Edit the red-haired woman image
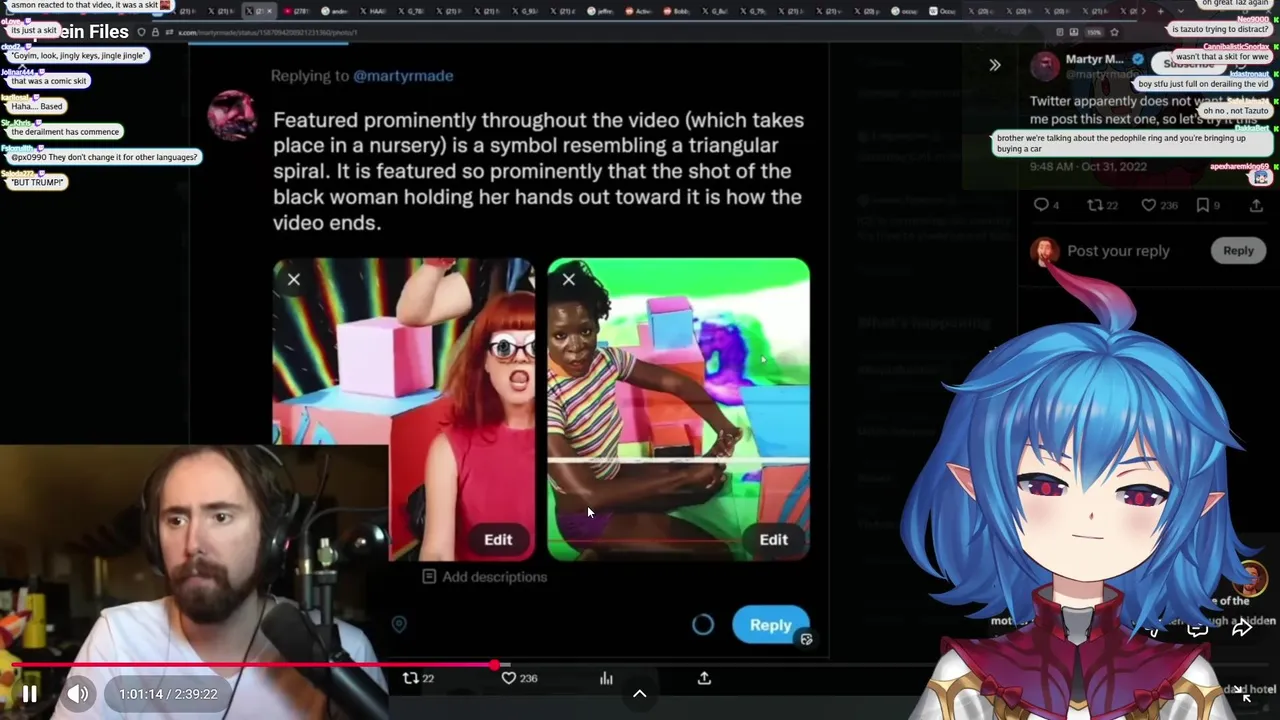The width and height of the screenshot is (1280, 720). (x=498, y=539)
